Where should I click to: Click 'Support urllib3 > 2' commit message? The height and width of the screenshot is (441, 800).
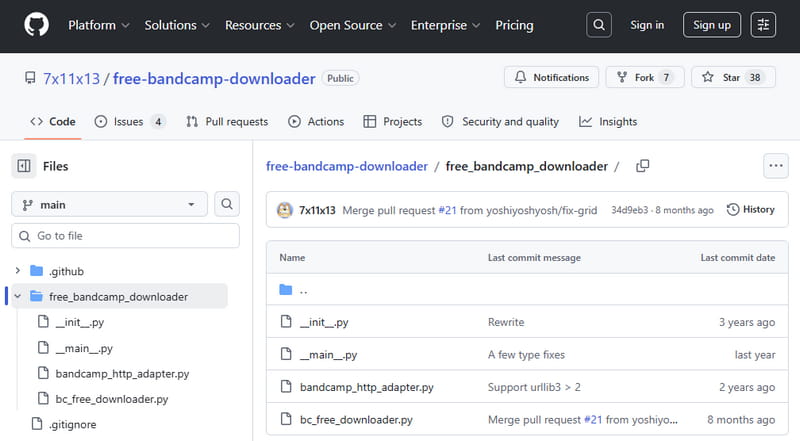point(534,387)
